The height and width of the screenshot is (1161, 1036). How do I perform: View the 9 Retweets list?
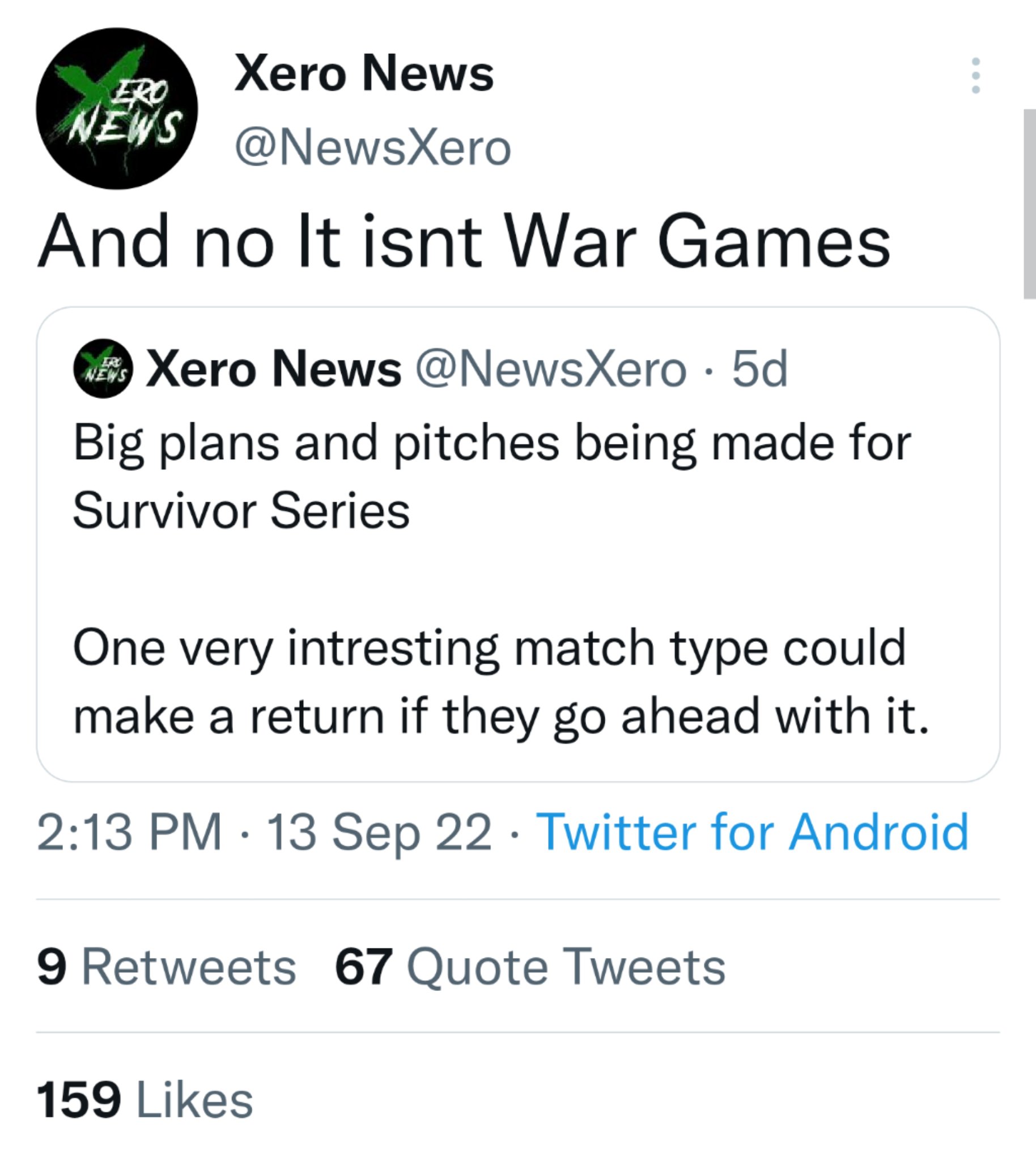point(166,966)
